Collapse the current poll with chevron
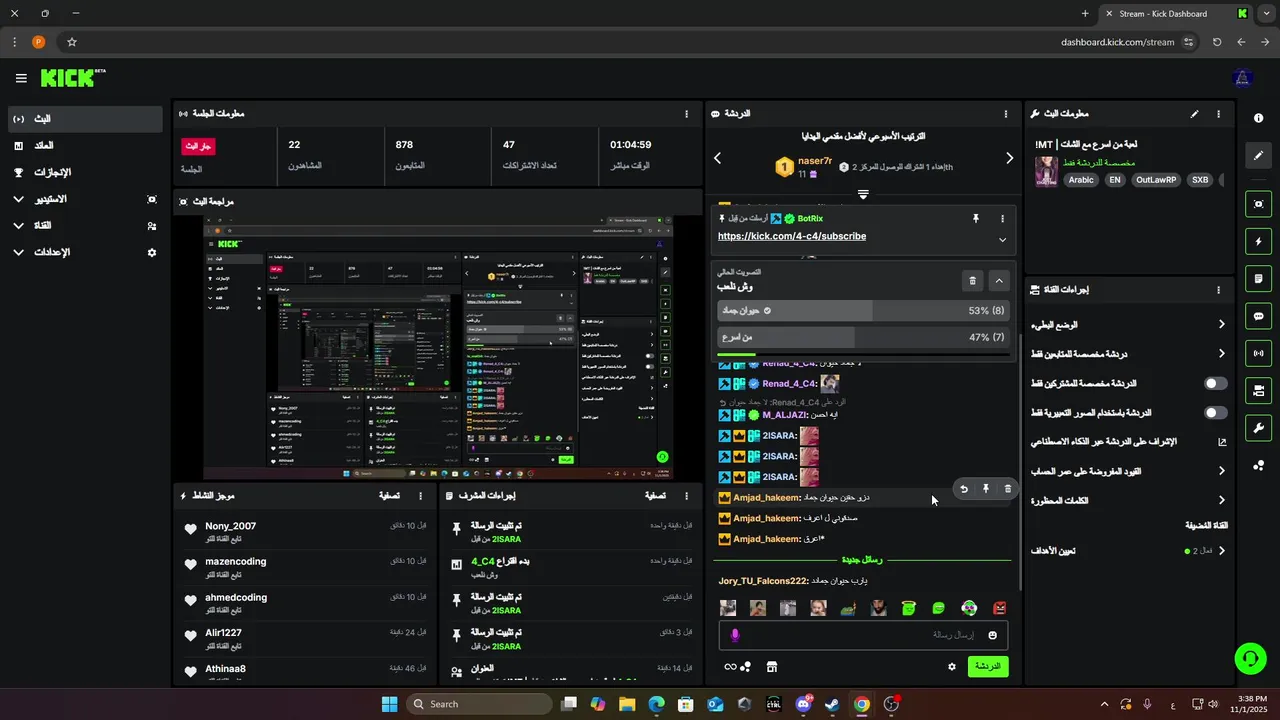 pos(998,281)
